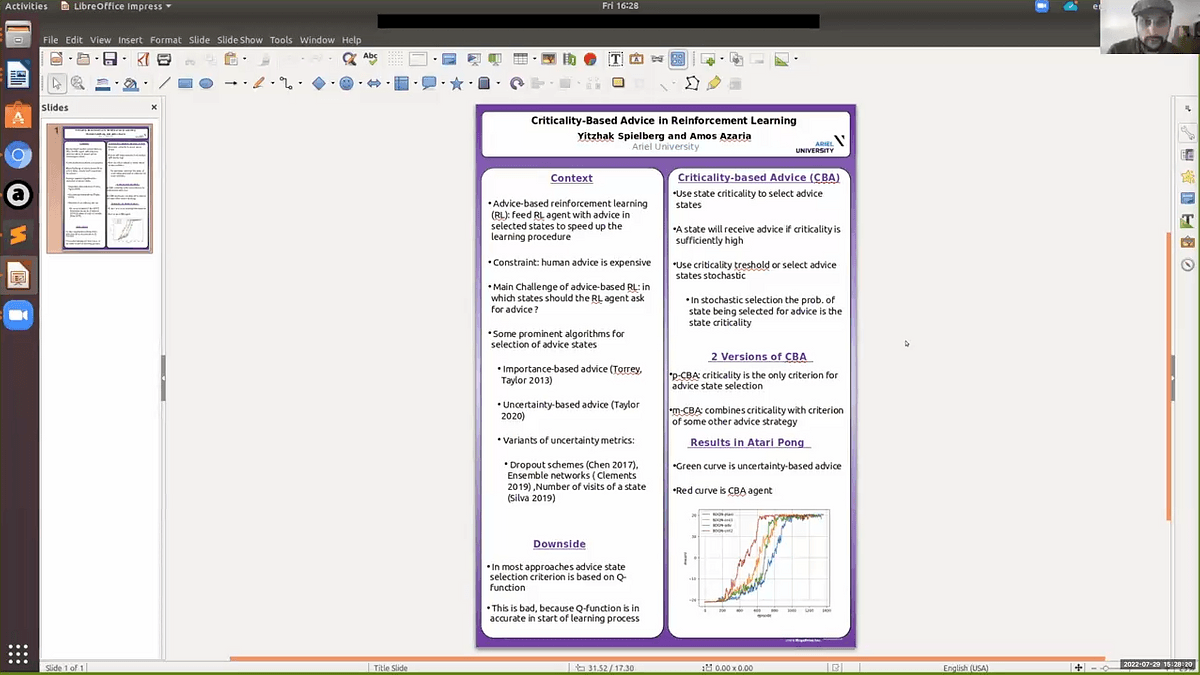Open the Format menu
This screenshot has height=675, width=1200.
pyautogui.click(x=165, y=40)
